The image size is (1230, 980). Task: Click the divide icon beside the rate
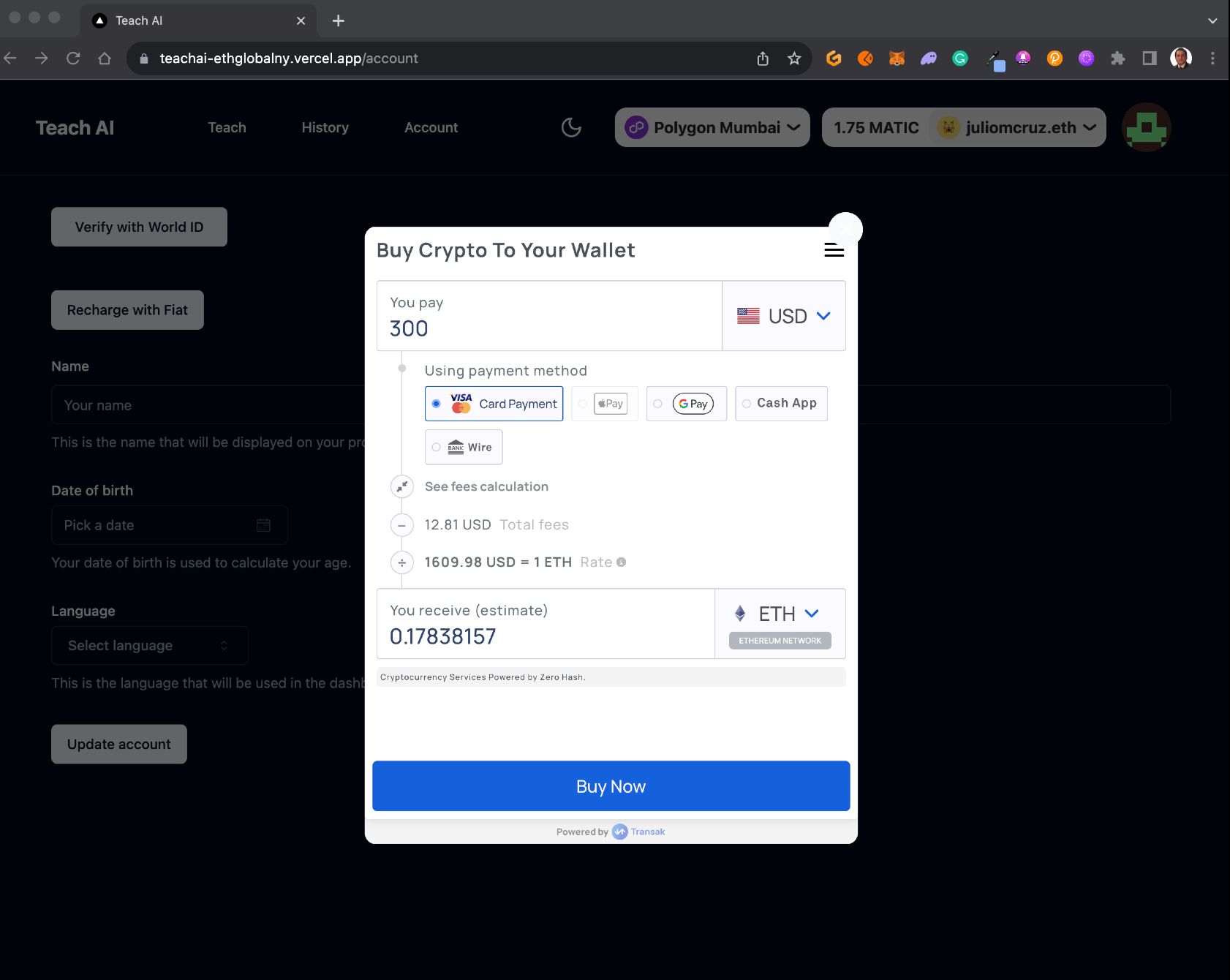pyautogui.click(x=402, y=562)
